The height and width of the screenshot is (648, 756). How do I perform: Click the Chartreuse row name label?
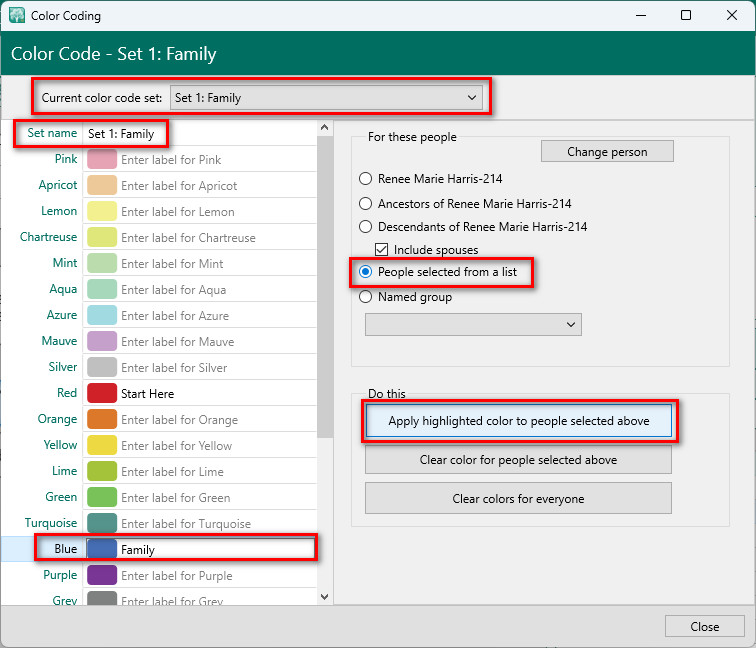[48, 237]
